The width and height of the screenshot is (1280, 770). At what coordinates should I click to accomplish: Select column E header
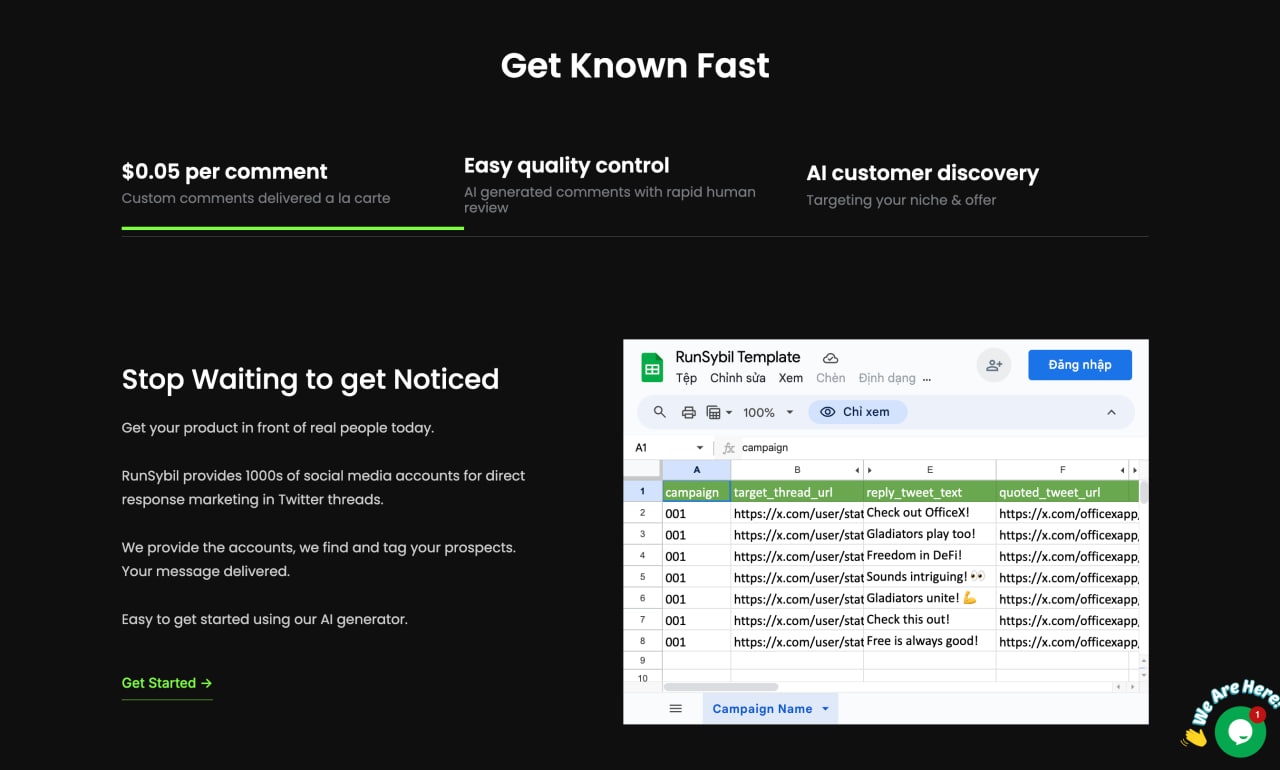tap(930, 470)
